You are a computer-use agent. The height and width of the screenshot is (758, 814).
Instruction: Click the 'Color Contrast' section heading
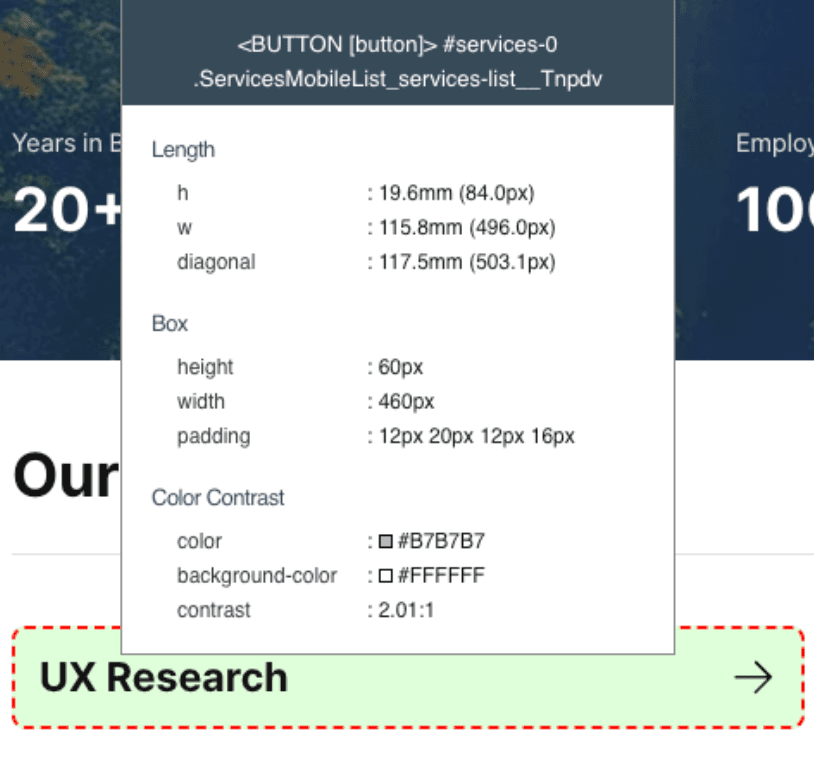click(218, 498)
